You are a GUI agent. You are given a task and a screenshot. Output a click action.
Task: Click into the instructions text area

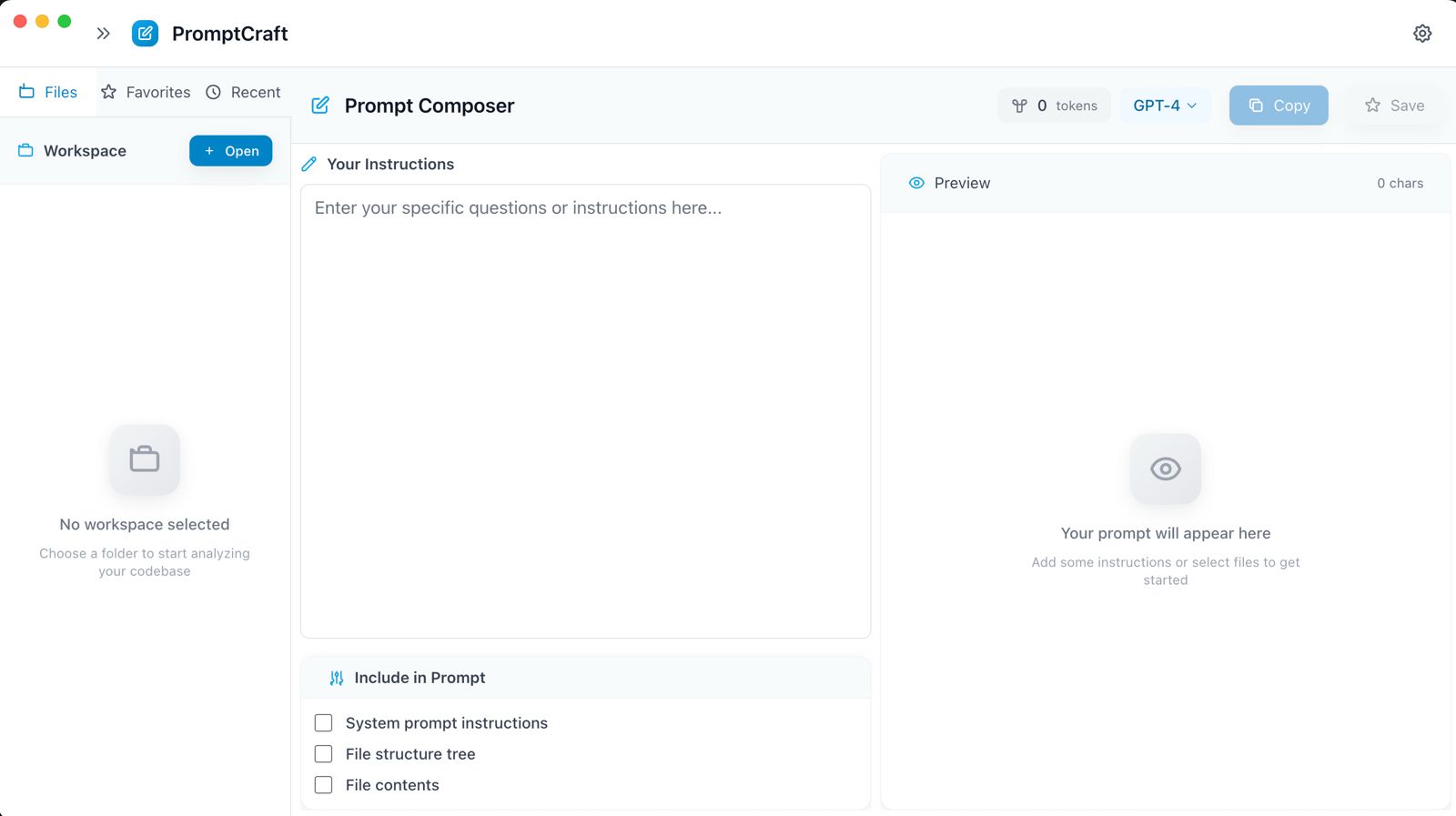coord(585,411)
